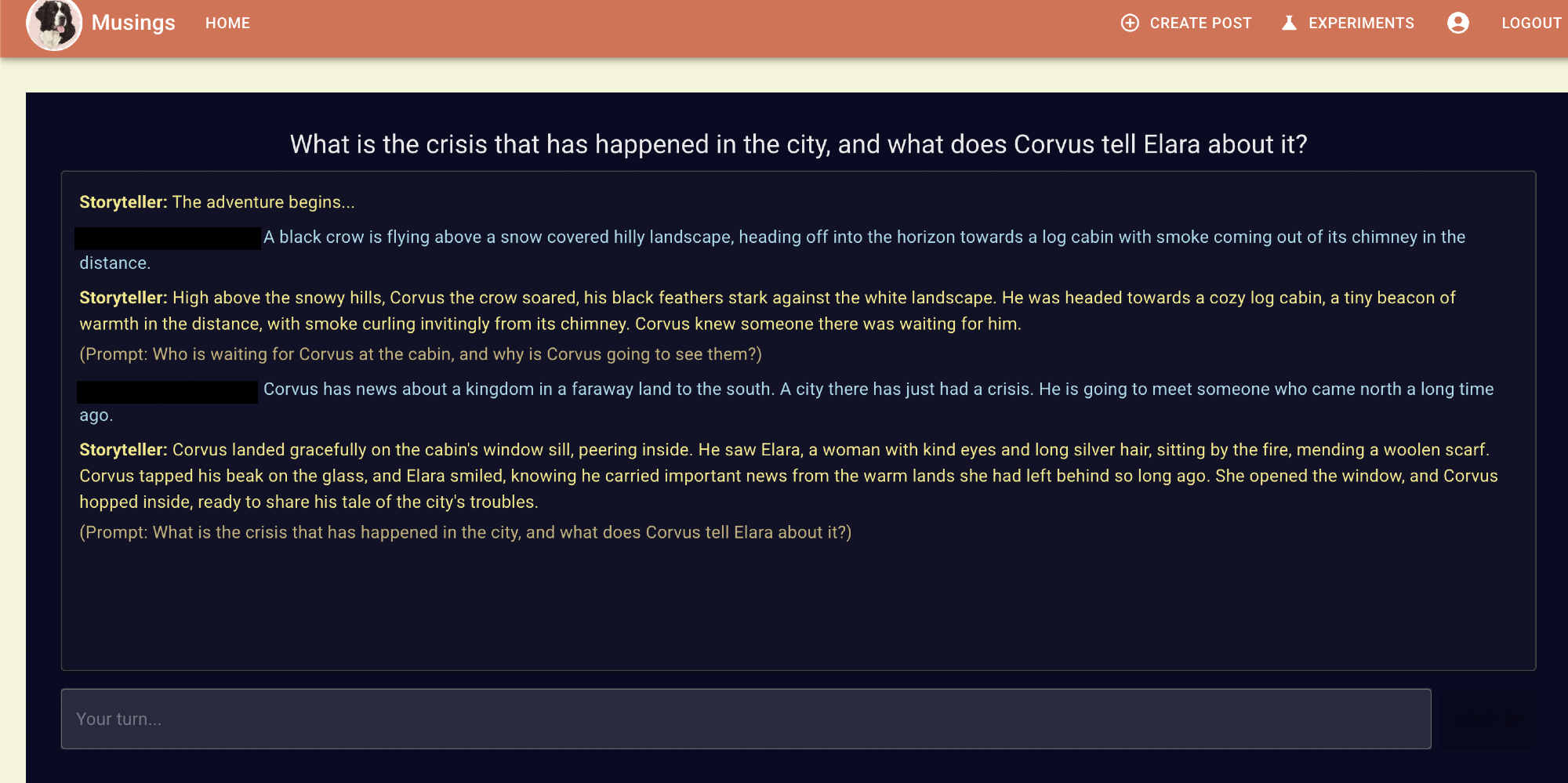The height and width of the screenshot is (783, 1568).
Task: Click the story question heading
Action: pos(798,144)
